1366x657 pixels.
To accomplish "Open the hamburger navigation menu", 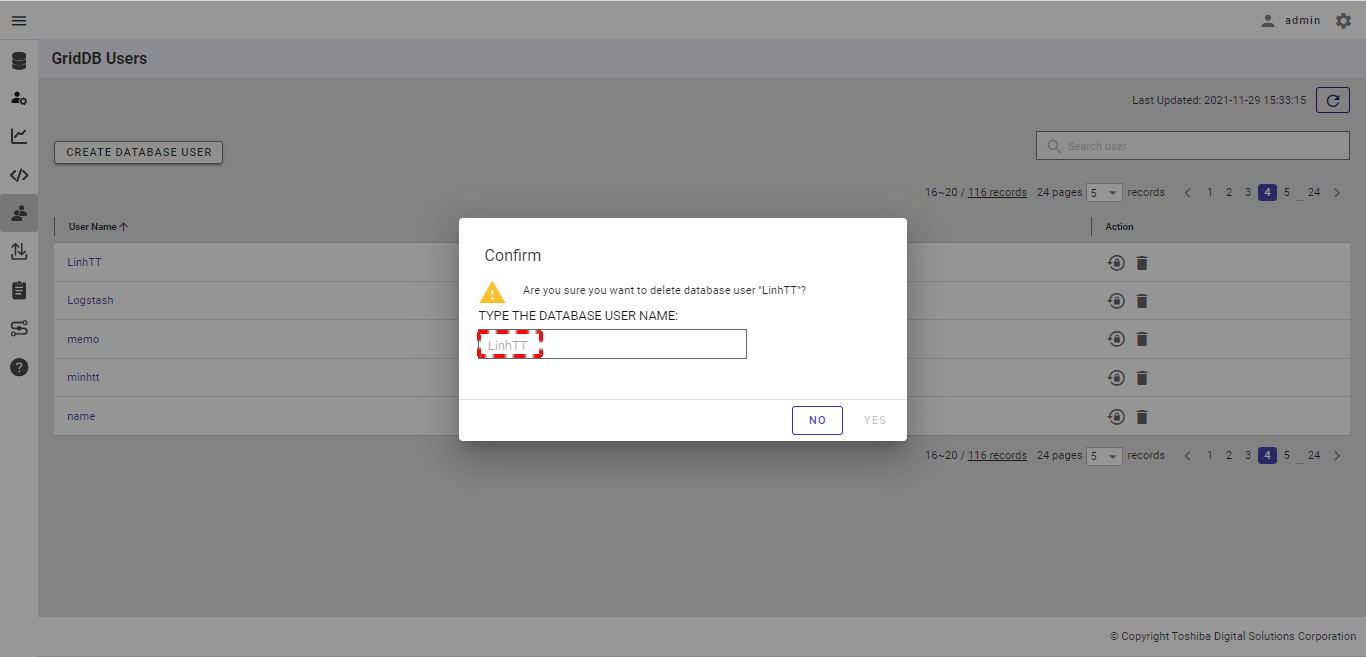I will click(x=19, y=20).
